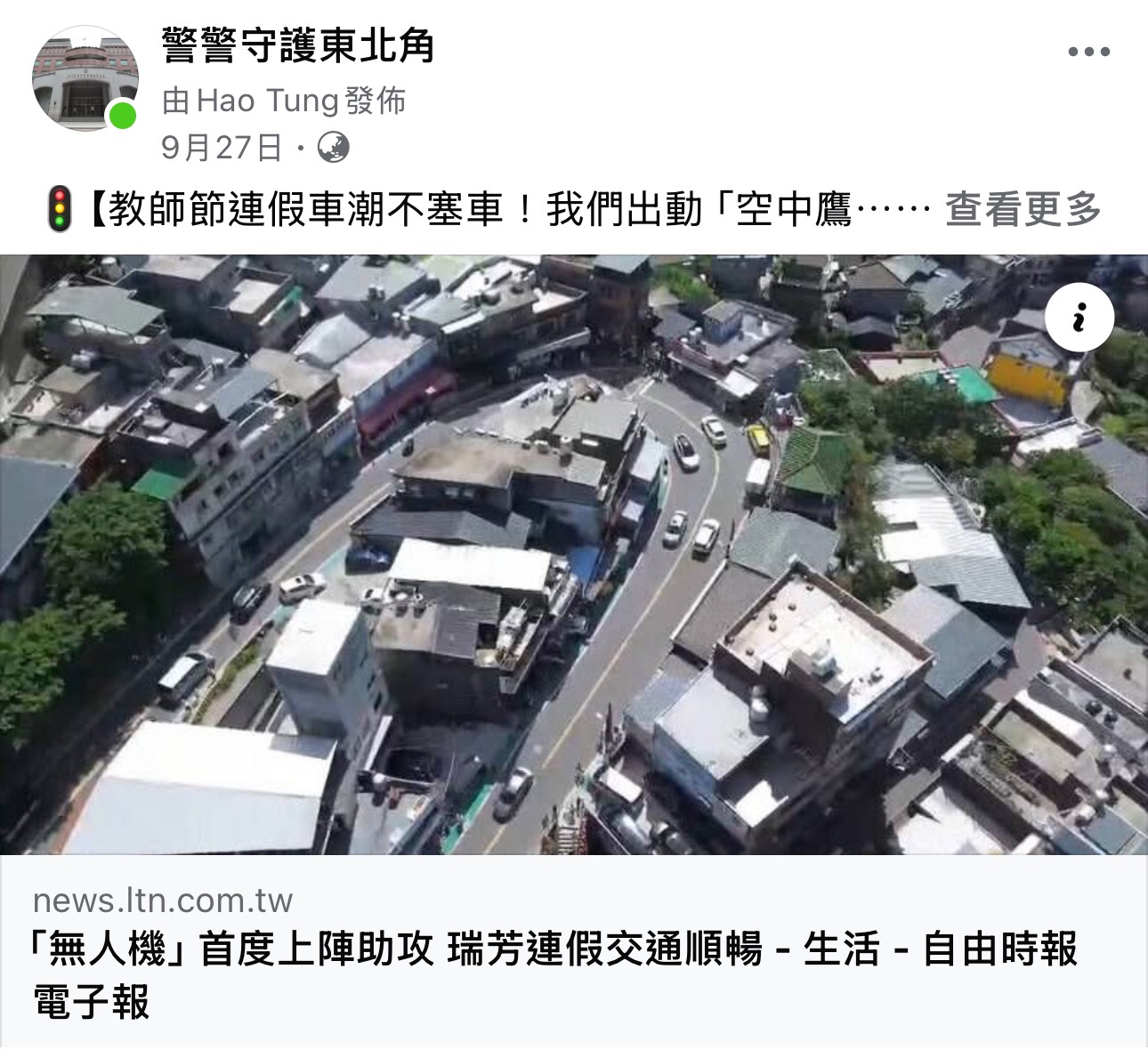Tap the gray link card area below the photo
The image size is (1148, 1058).
[x=574, y=950]
